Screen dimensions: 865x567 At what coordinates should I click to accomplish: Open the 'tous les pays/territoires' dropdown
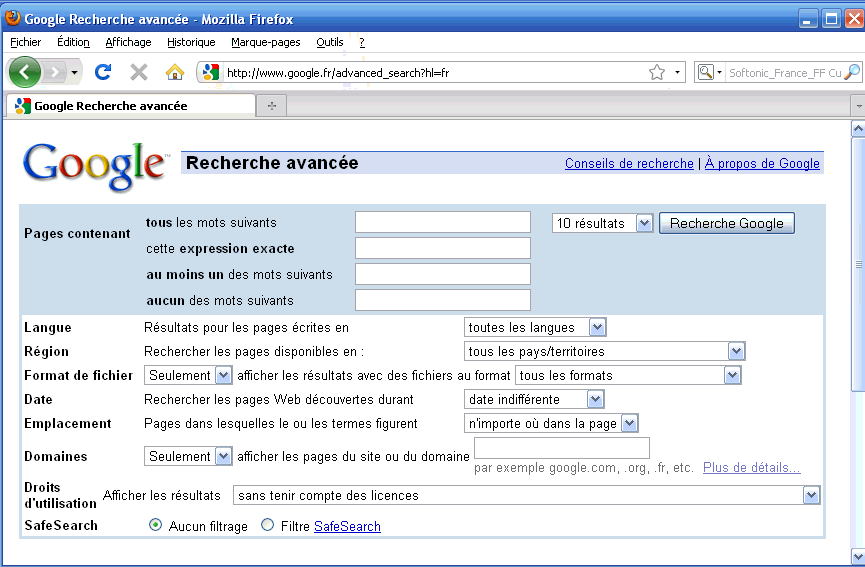tap(605, 351)
